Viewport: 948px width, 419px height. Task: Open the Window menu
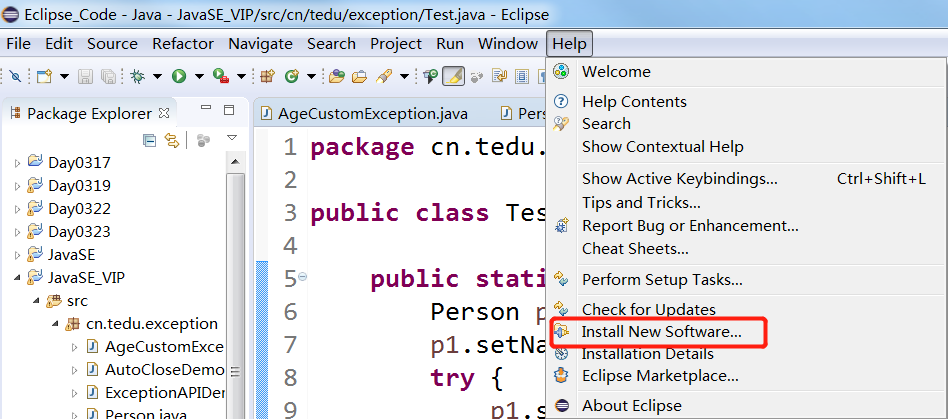[x=508, y=44]
